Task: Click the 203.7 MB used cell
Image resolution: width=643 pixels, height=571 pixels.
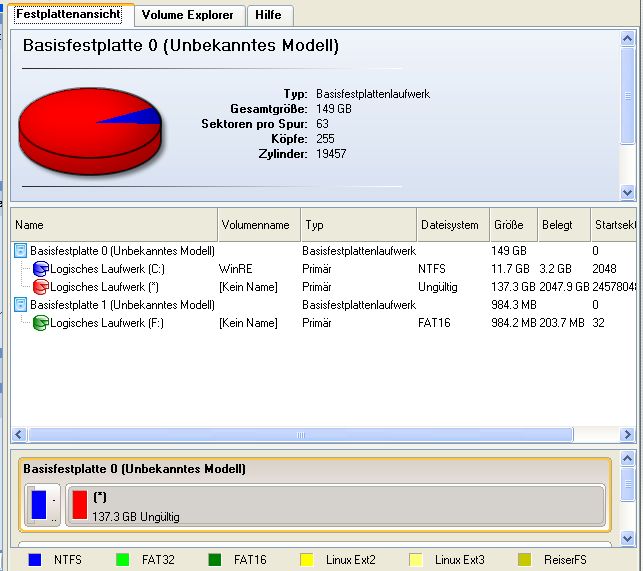Action: click(x=562, y=323)
